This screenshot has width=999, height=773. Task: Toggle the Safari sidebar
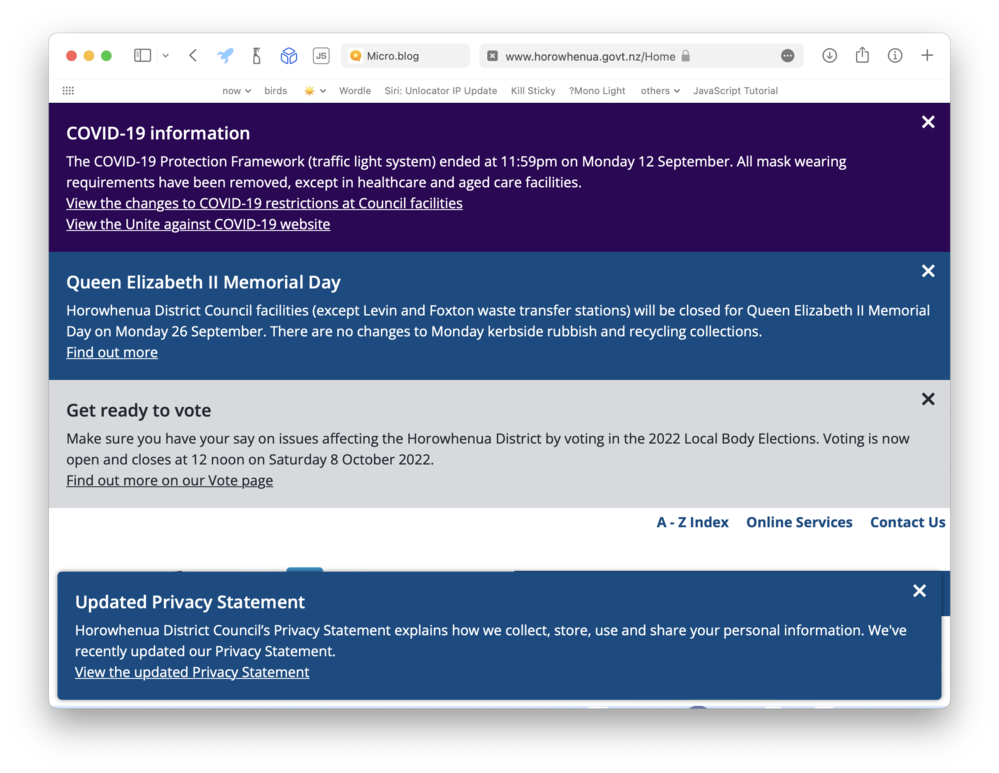point(142,55)
